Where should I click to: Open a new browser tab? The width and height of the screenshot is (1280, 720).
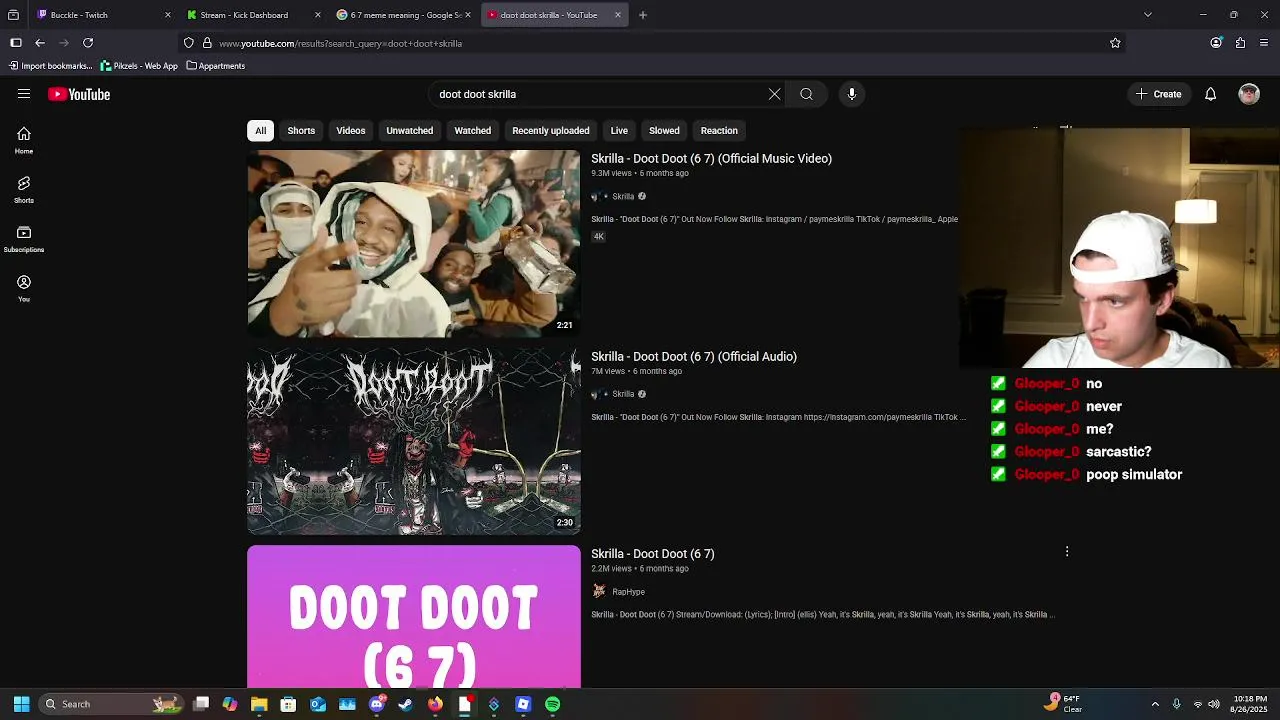(643, 15)
